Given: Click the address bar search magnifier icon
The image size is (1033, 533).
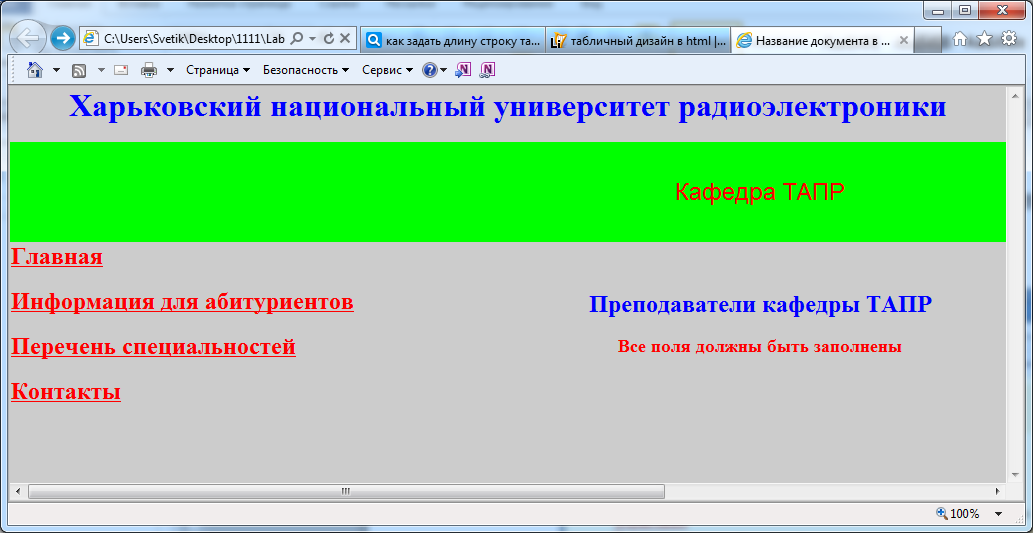Looking at the screenshot, I should [x=296, y=39].
